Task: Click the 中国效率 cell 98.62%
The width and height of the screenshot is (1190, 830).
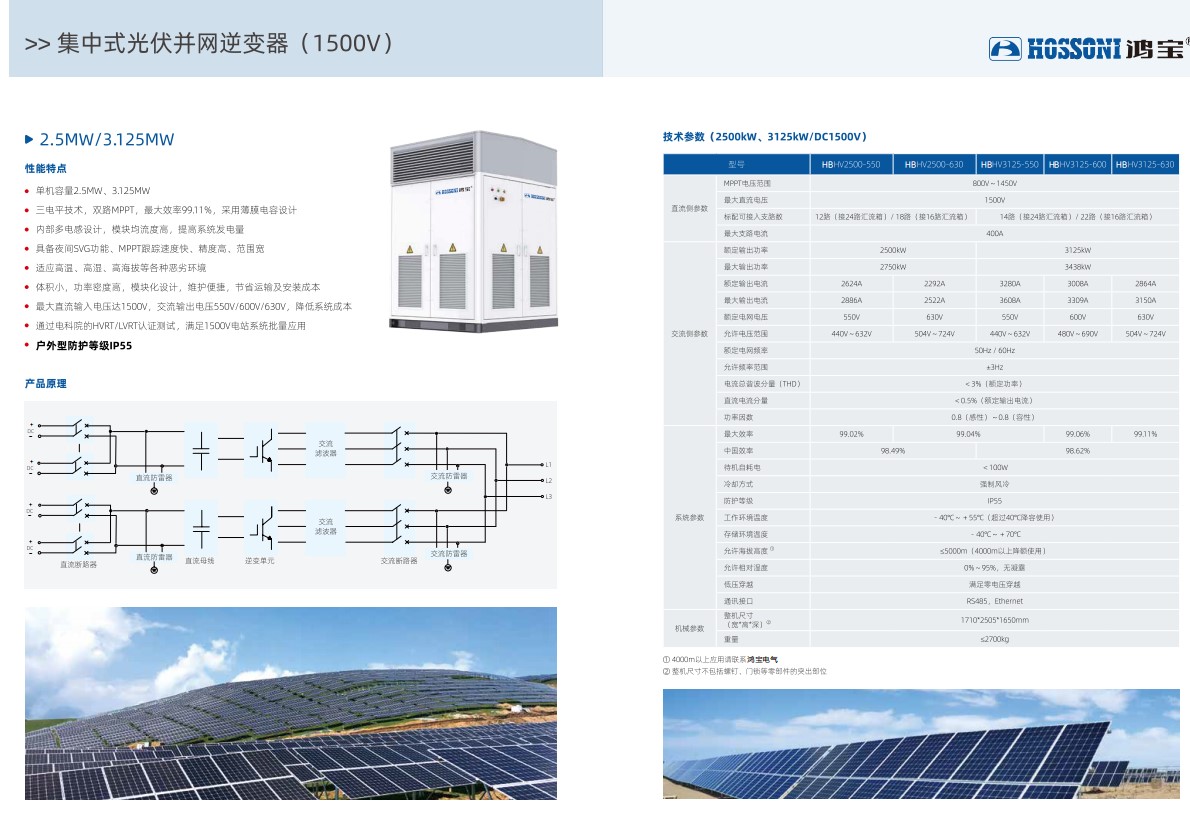Action: [1078, 451]
